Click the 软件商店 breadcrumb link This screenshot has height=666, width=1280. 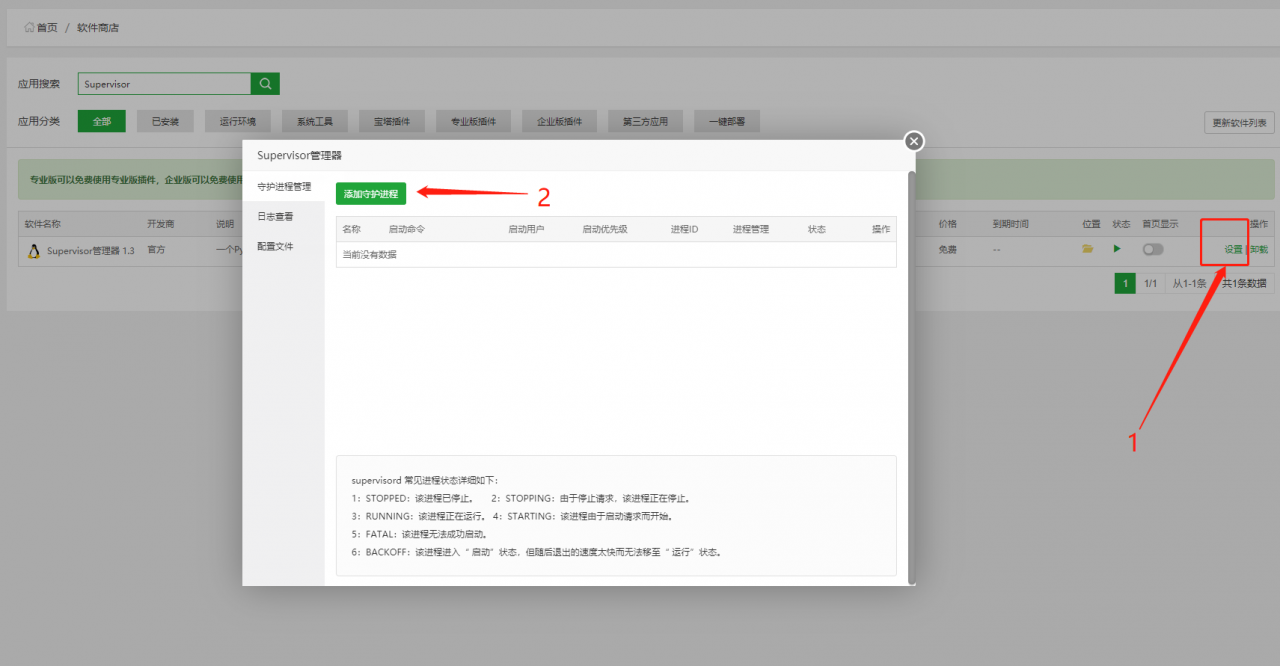pyautogui.click(x=98, y=27)
